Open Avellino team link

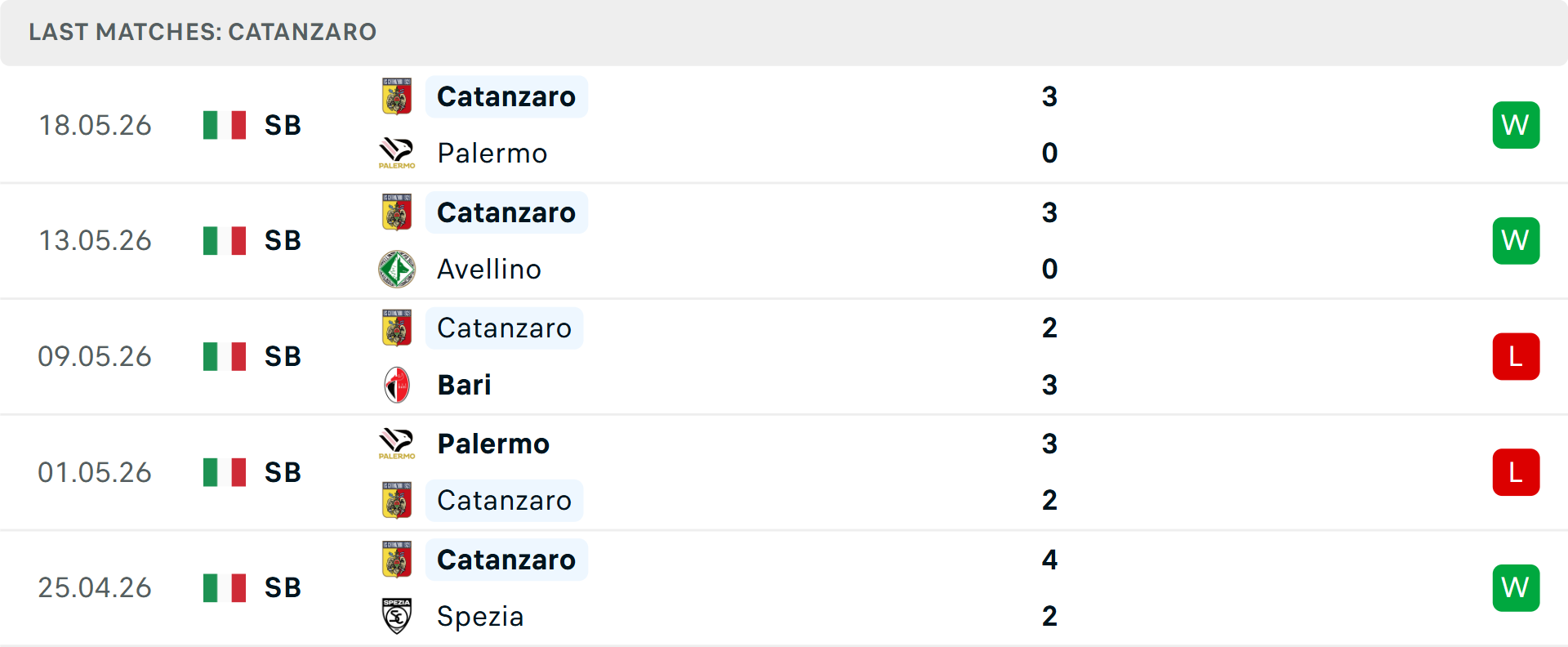coord(489,269)
